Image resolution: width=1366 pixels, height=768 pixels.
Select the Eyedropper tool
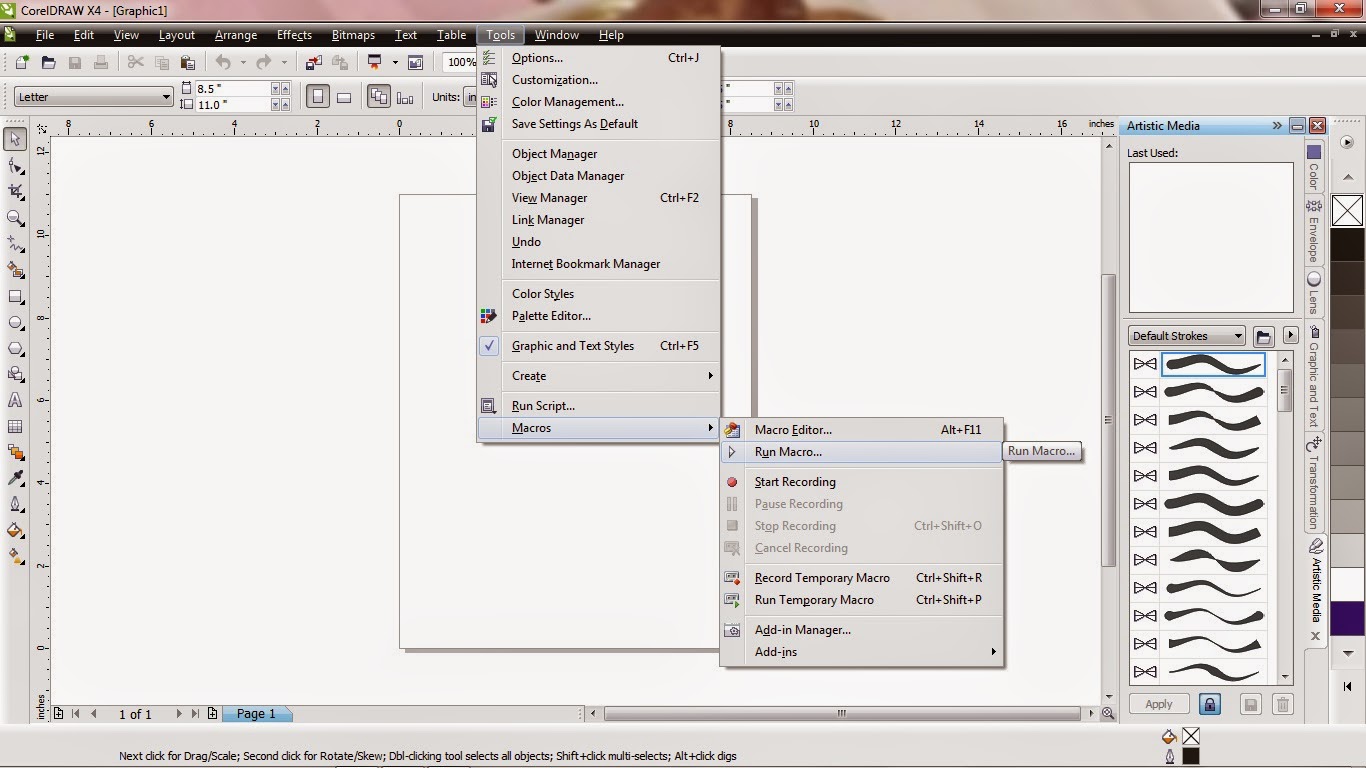click(x=15, y=479)
